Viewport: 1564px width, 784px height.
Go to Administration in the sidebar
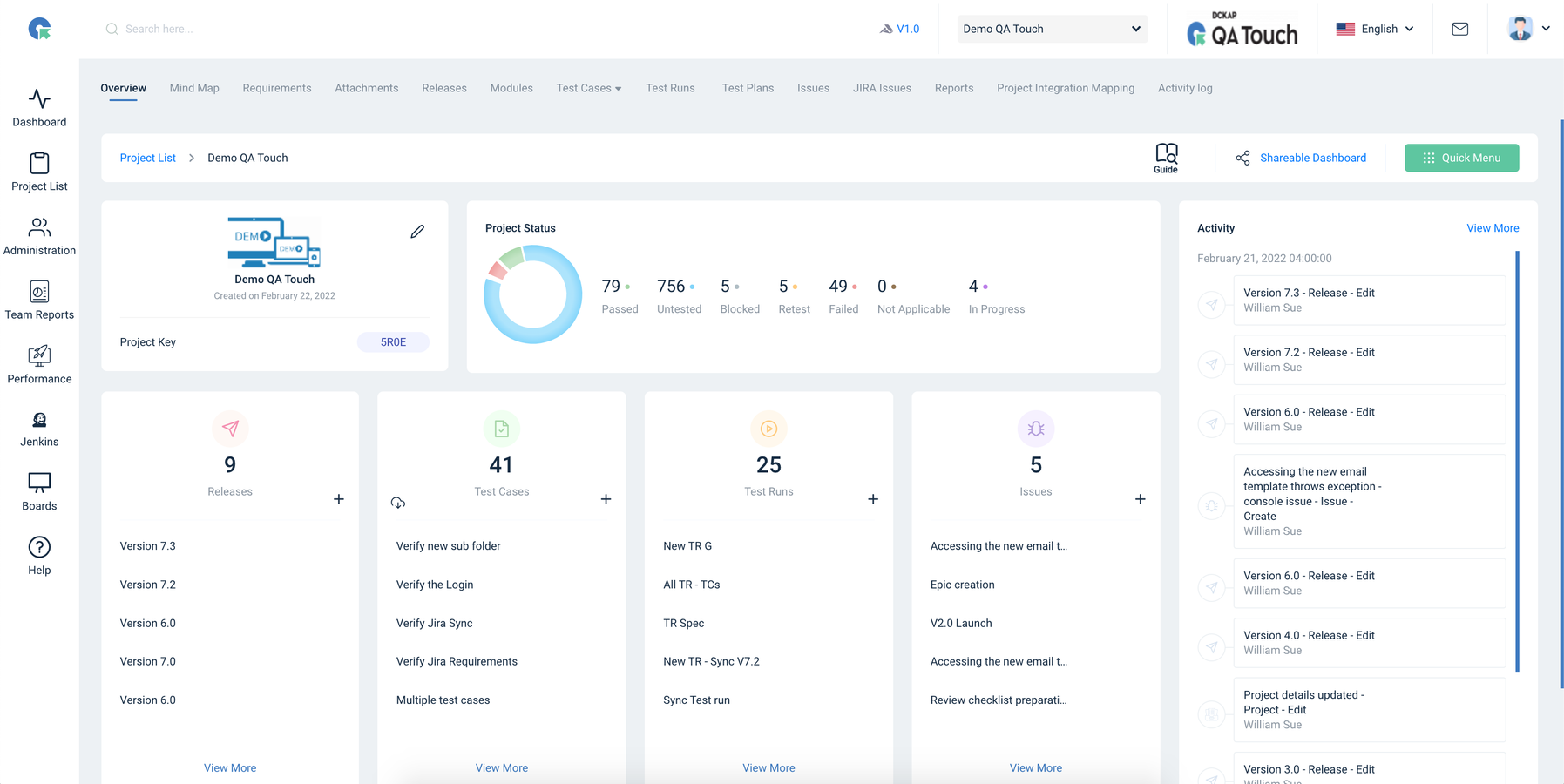39,236
